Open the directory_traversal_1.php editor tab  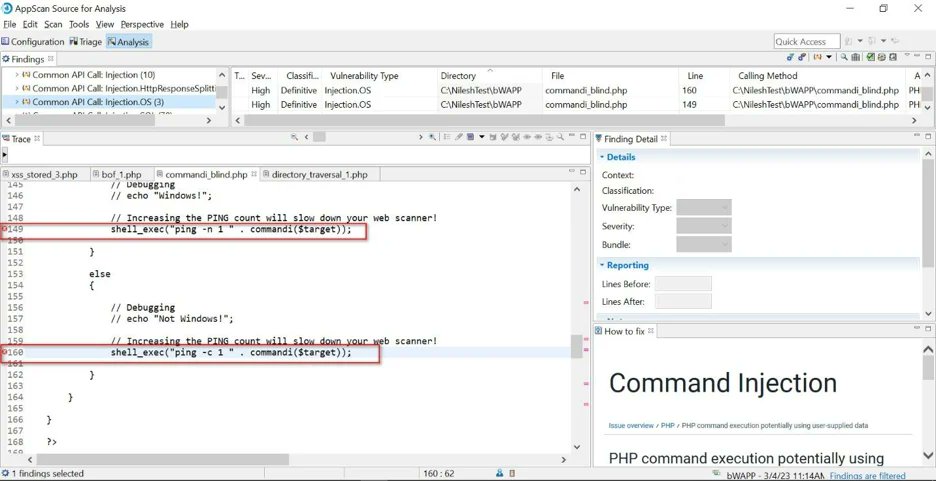pos(319,175)
